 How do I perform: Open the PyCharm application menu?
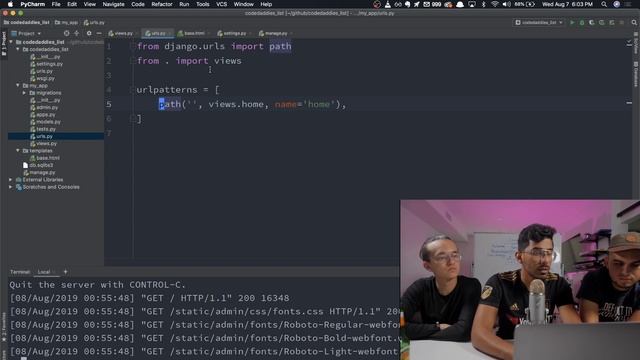point(33,4)
